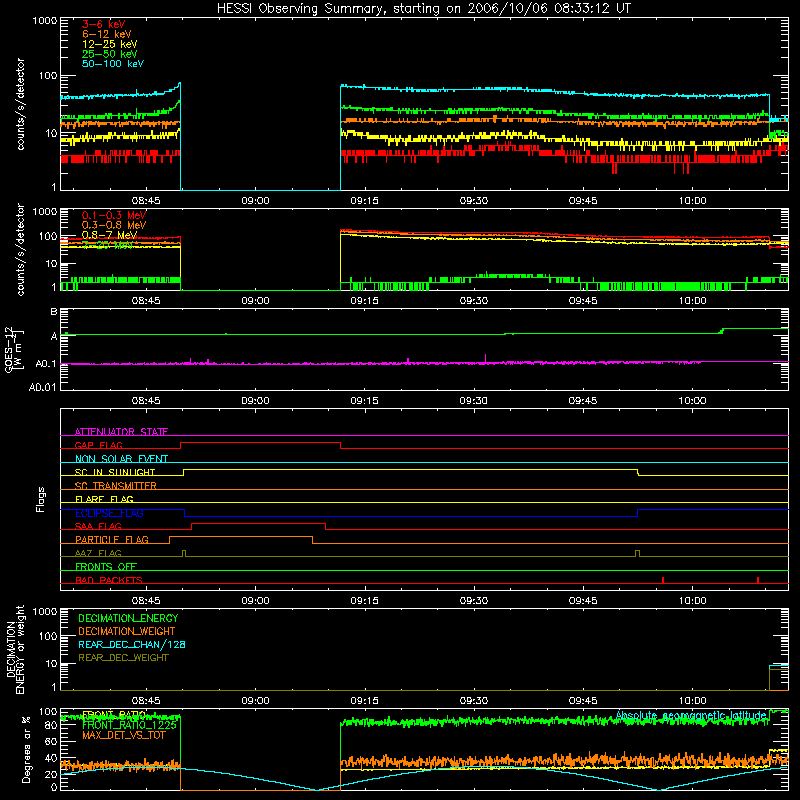This screenshot has width=800, height=800.
Task: Click the yellow FRONT_RATIO legend label
Action: (114, 715)
